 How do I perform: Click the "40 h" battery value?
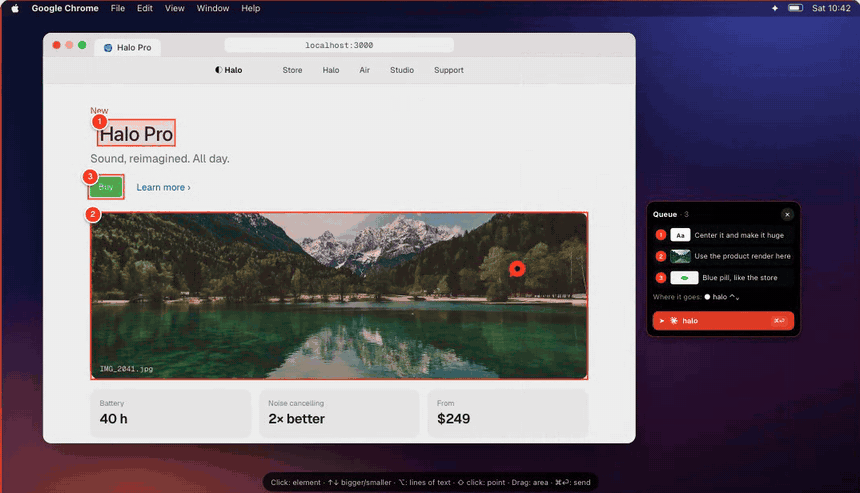pyautogui.click(x=114, y=418)
